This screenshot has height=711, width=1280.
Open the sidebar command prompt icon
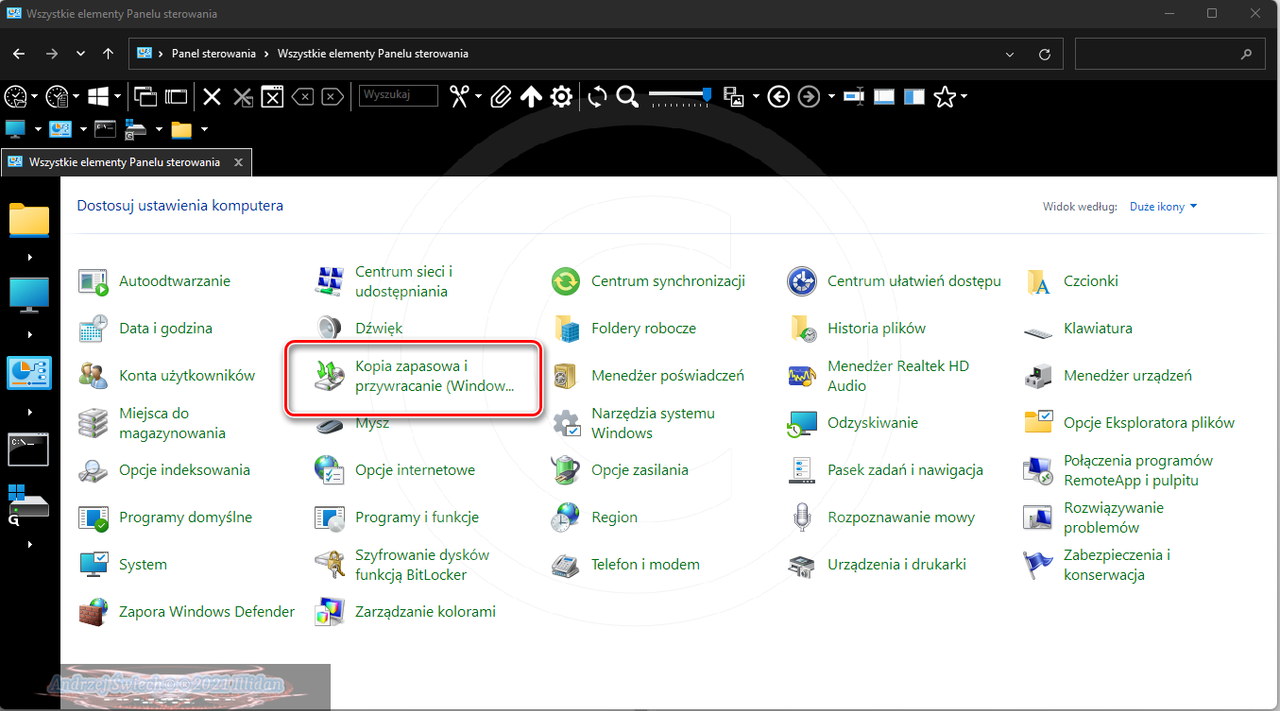(30, 449)
